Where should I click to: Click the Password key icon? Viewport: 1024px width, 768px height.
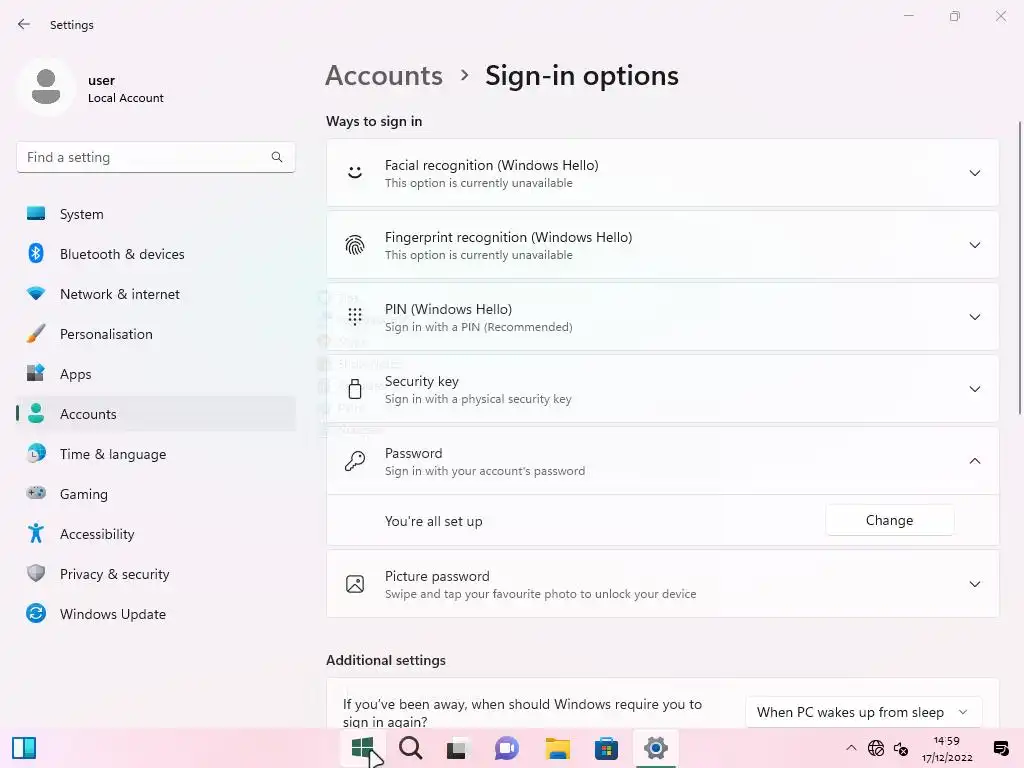[355, 460]
